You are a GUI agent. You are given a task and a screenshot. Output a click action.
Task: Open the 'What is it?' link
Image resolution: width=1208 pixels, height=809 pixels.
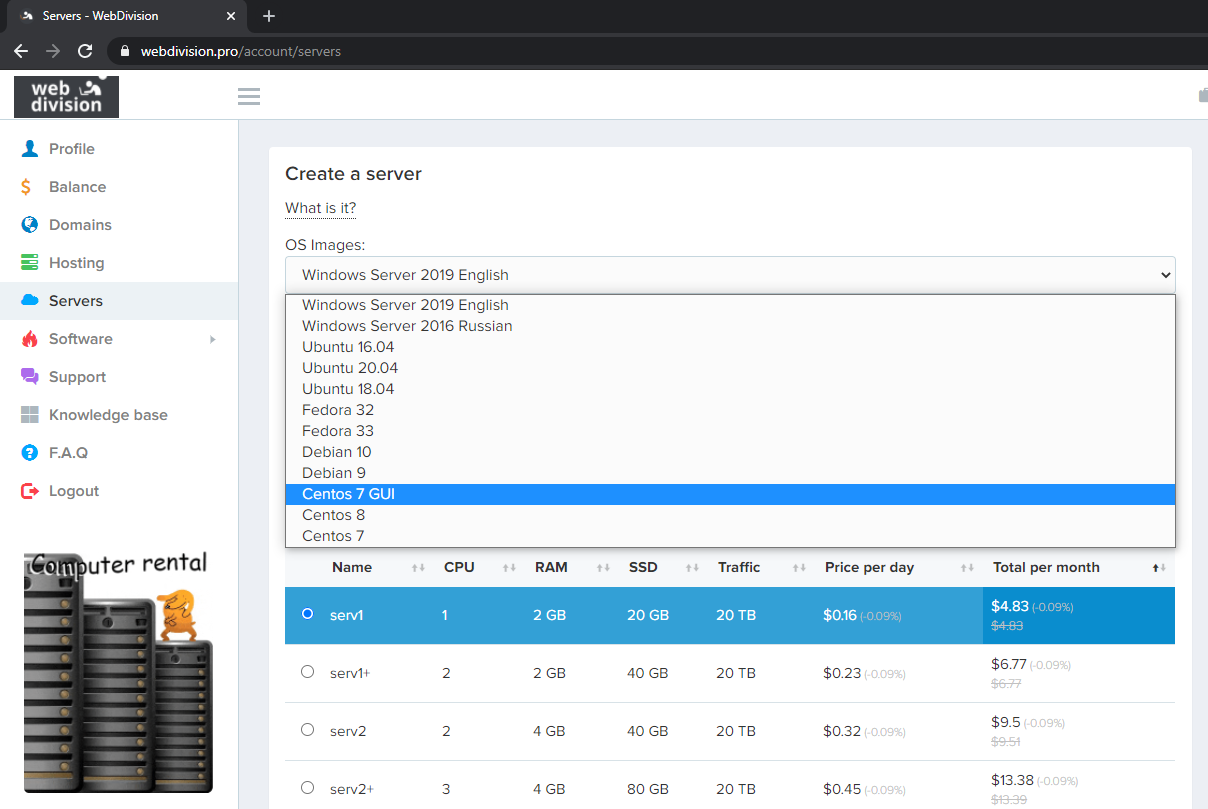click(x=320, y=208)
